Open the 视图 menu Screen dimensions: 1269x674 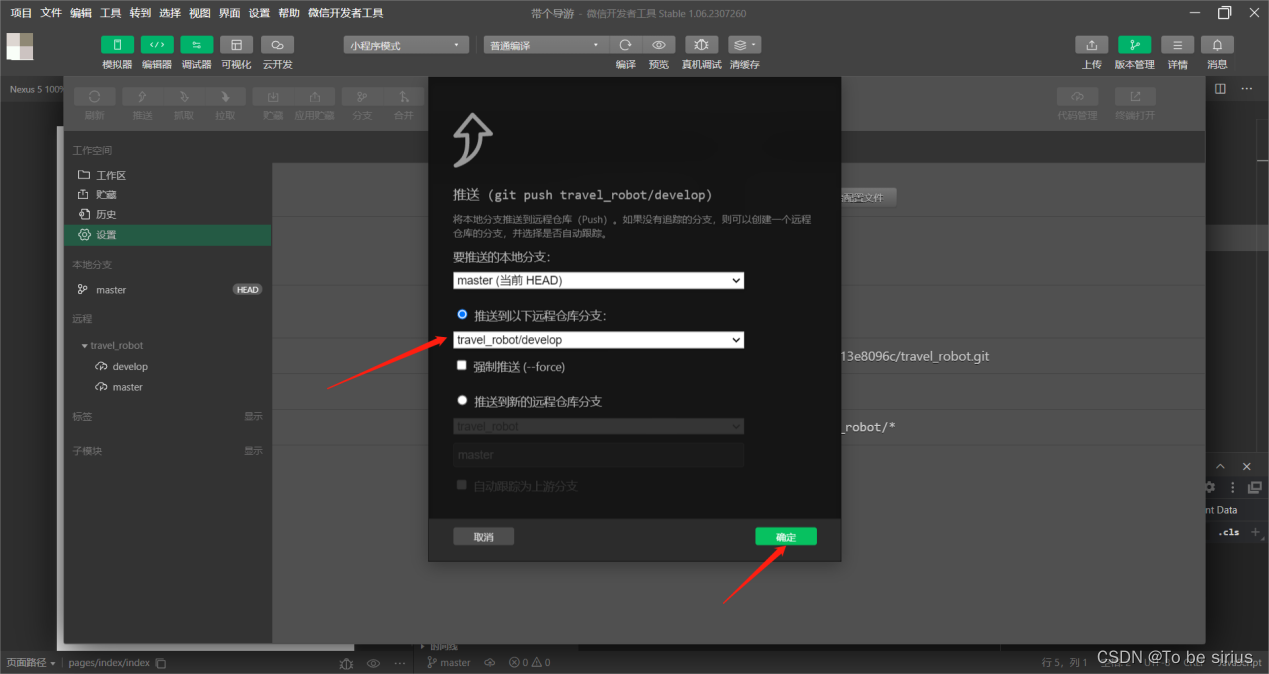point(200,13)
